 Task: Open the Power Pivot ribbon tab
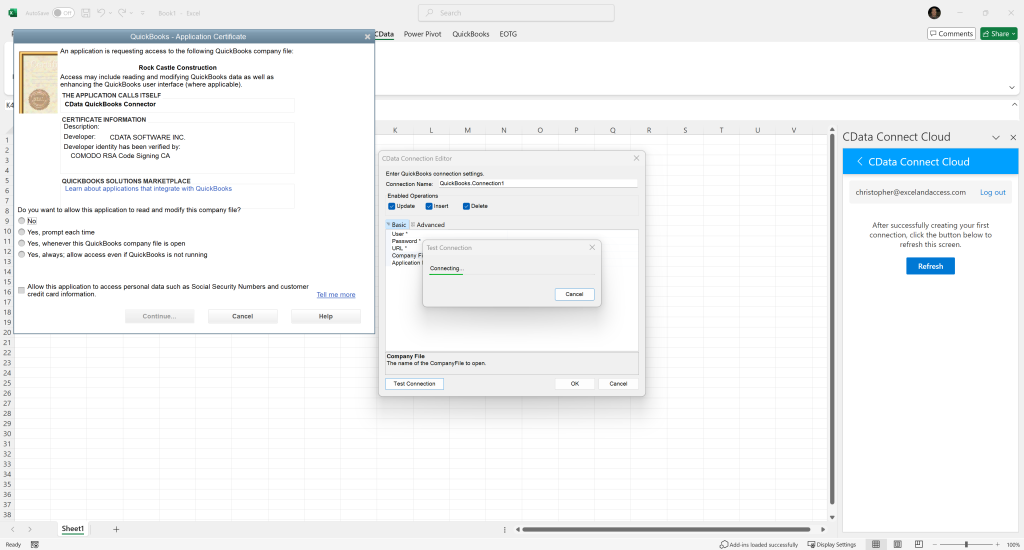[x=423, y=34]
